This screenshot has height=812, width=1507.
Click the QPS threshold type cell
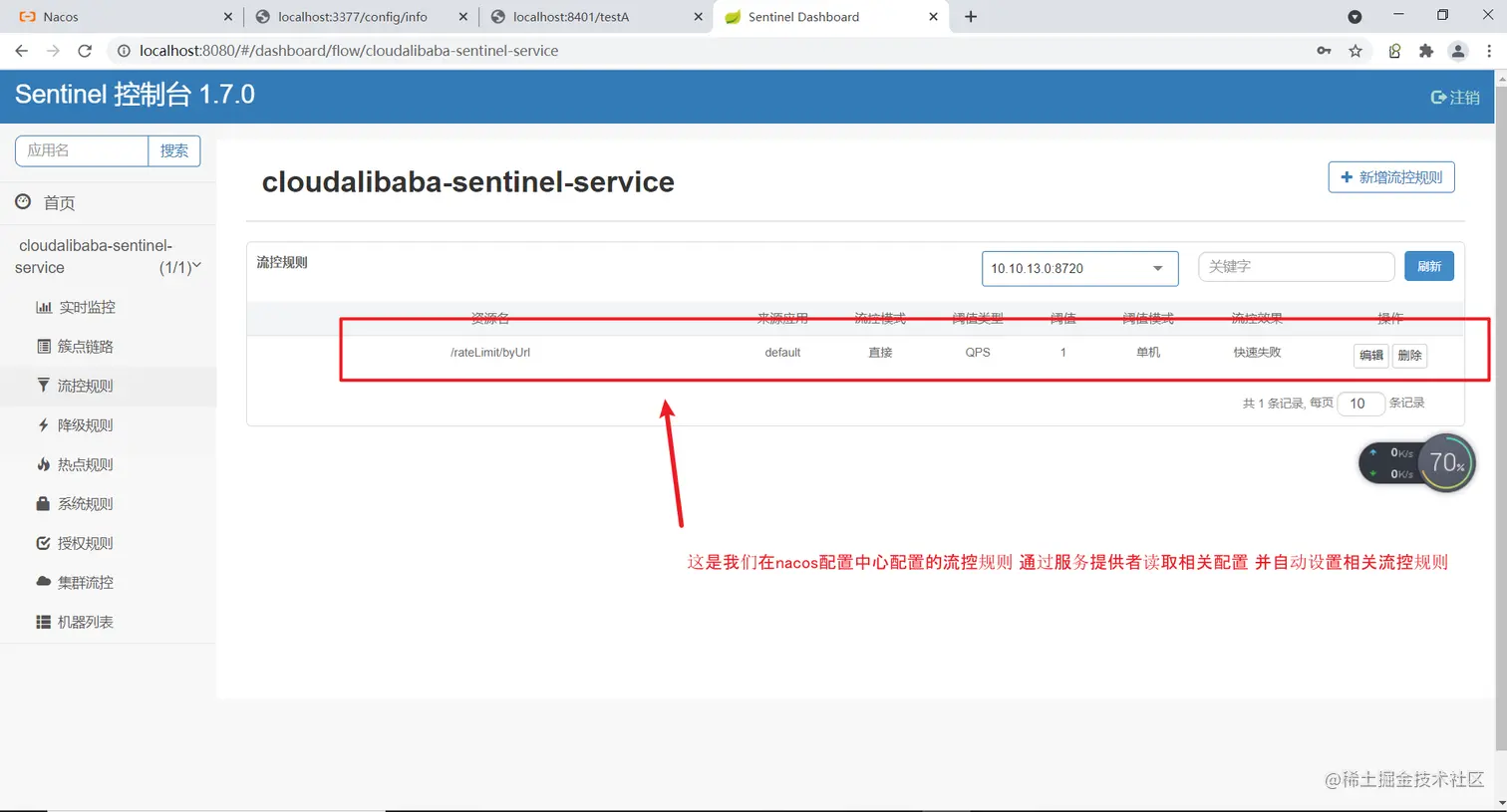click(x=978, y=353)
